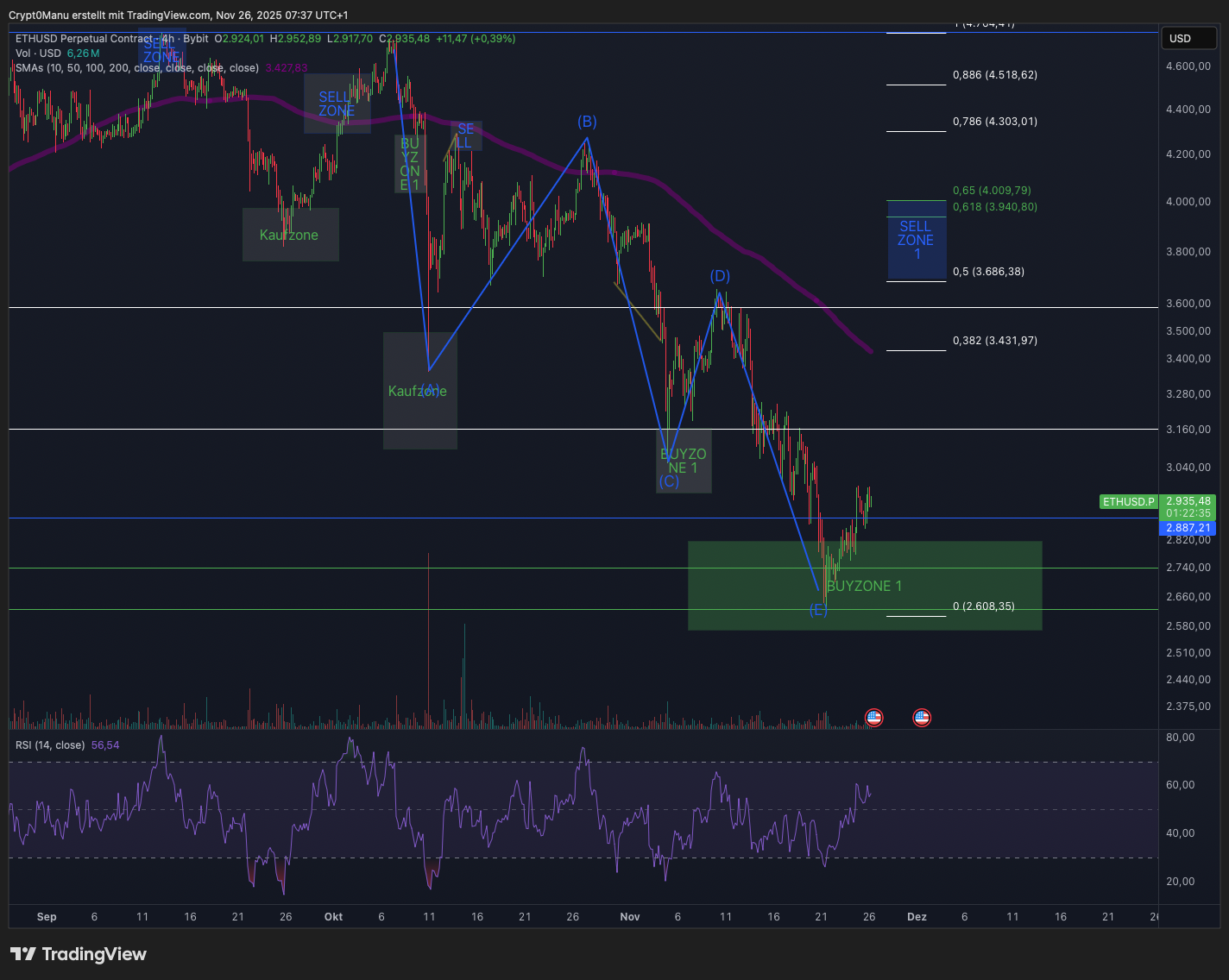Image resolution: width=1229 pixels, height=980 pixels.
Task: Click the first US flag economic event icon
Action: click(874, 717)
